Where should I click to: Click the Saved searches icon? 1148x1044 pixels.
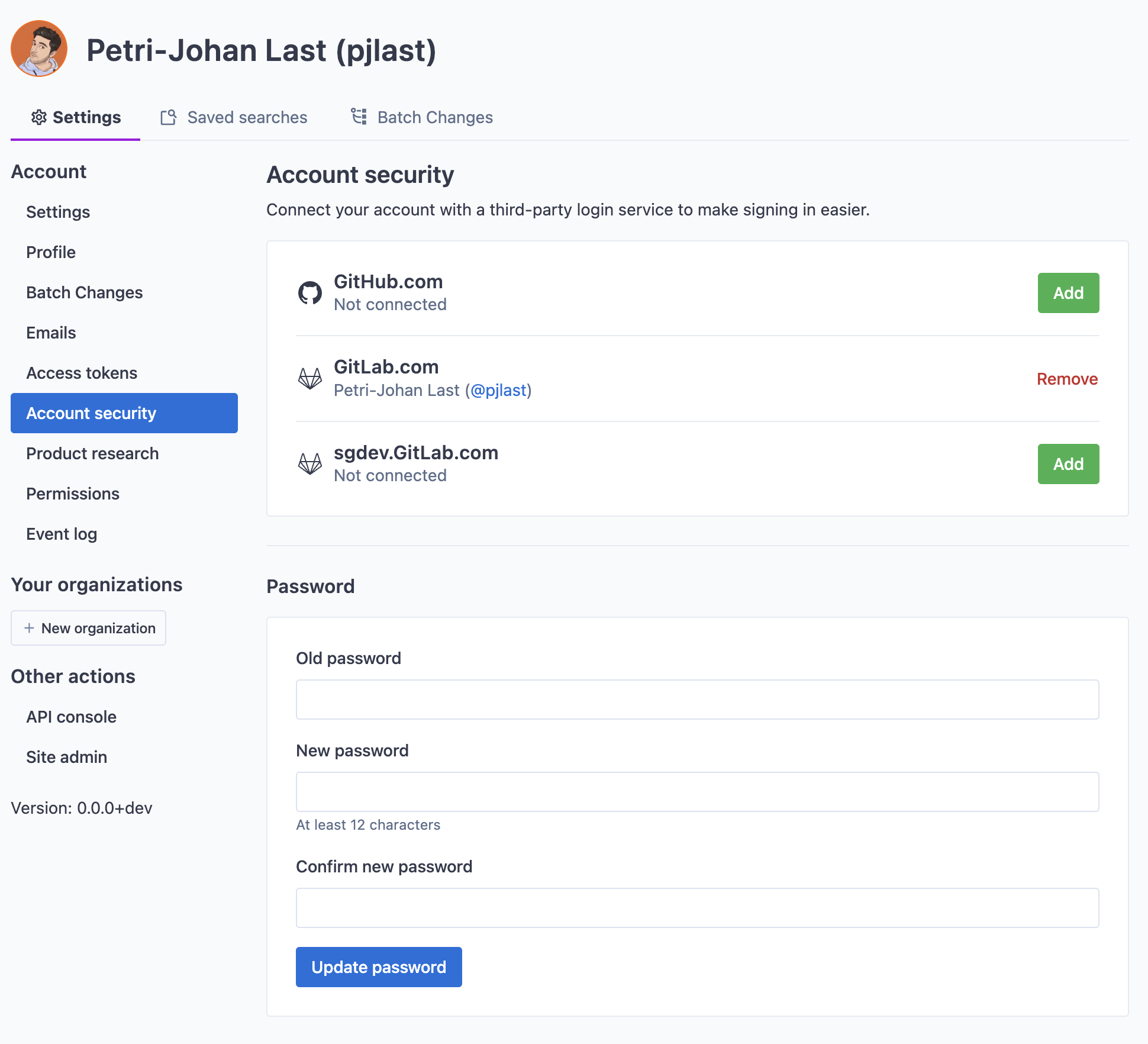[x=169, y=117]
